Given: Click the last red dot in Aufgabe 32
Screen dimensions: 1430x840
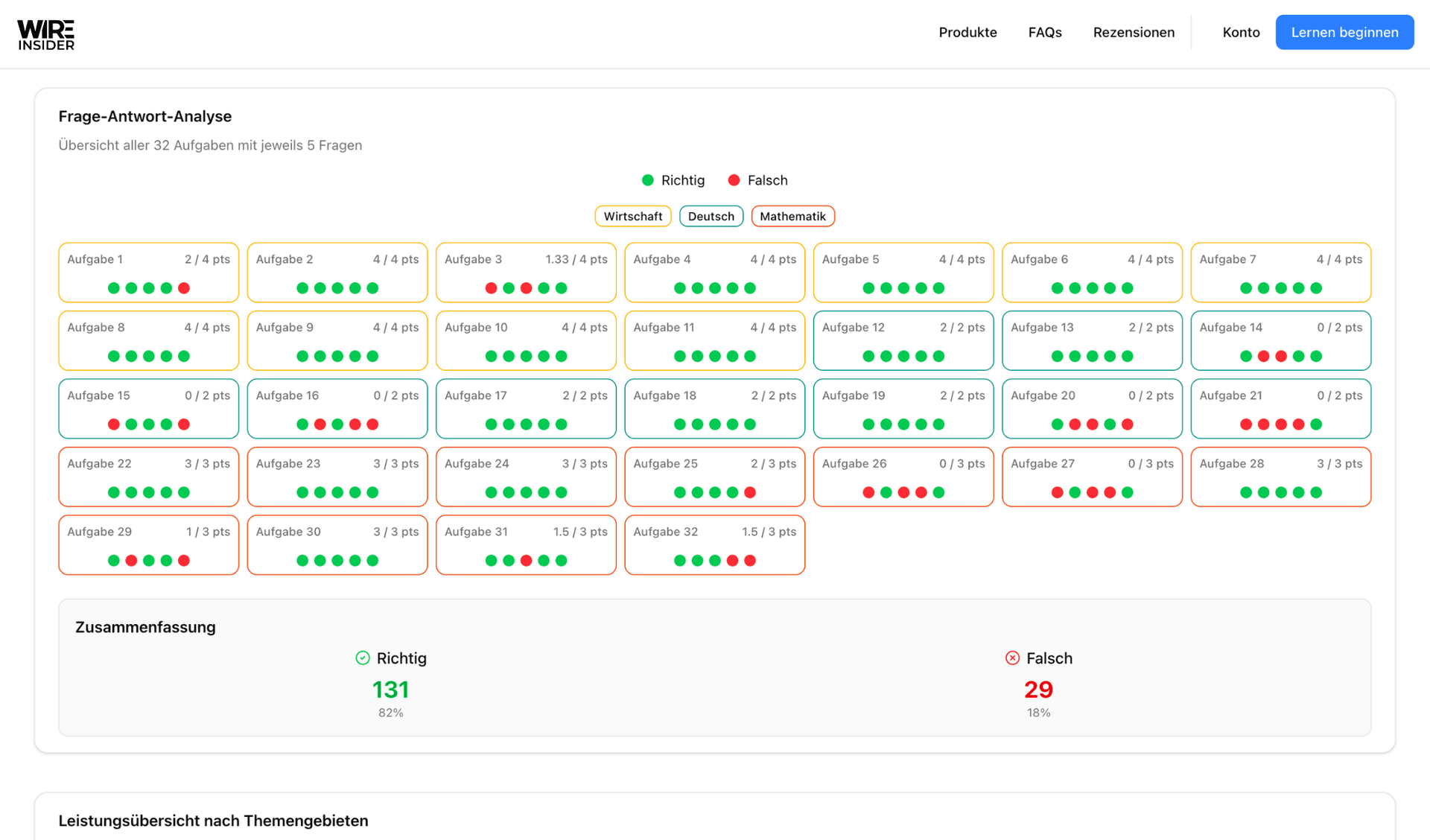Looking at the screenshot, I should 750,561.
